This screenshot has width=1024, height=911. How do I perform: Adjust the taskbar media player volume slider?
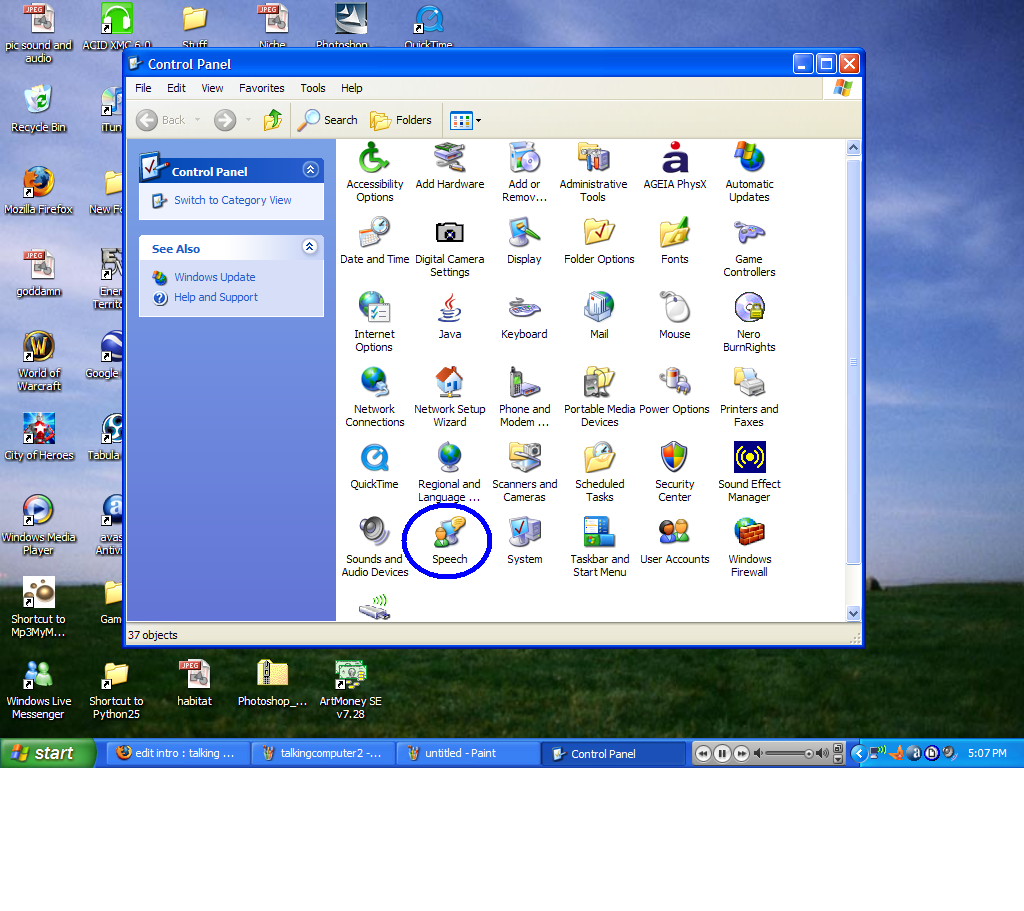(x=792, y=754)
